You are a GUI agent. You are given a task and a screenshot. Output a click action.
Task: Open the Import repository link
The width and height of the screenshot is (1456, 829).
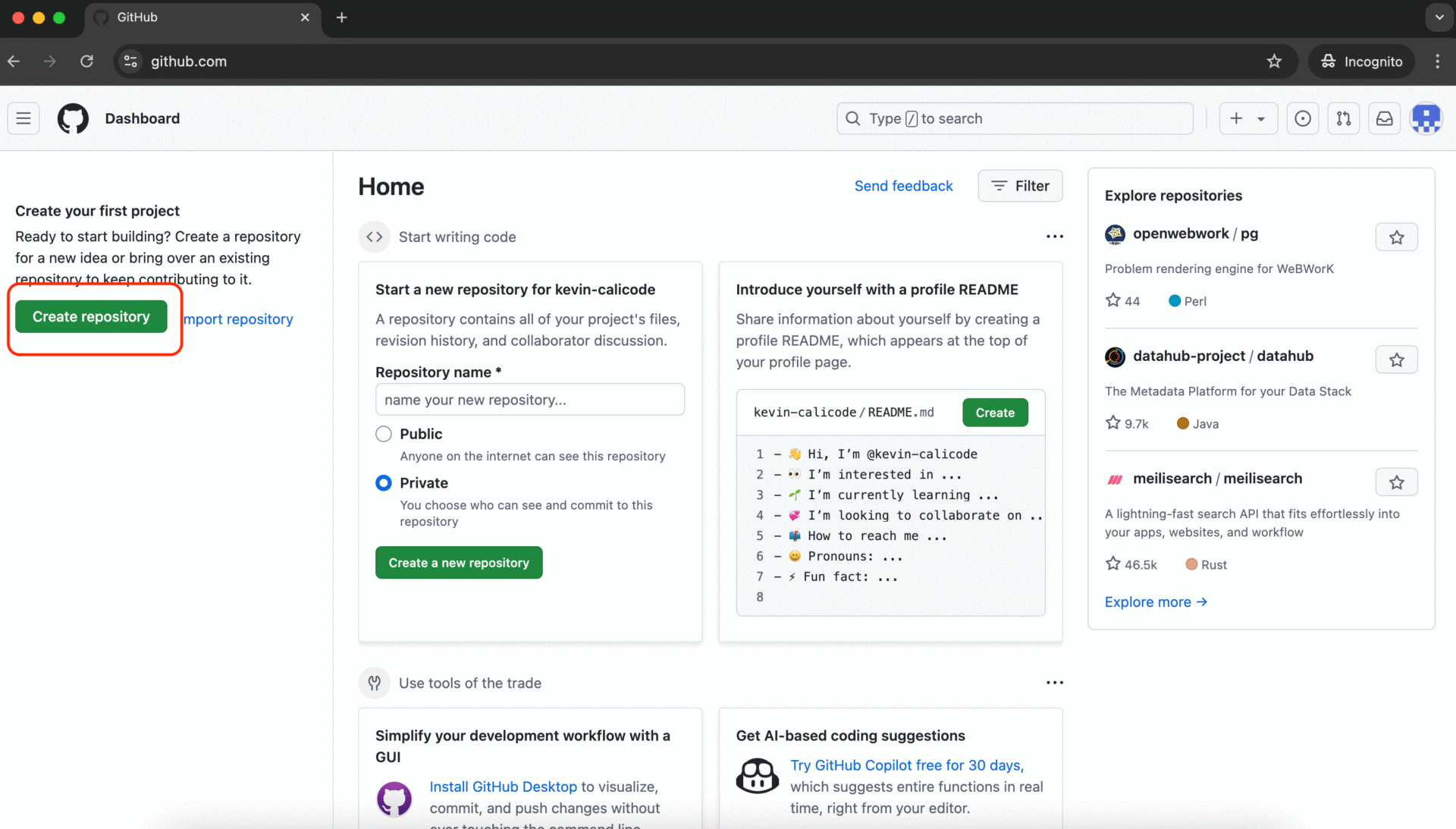click(238, 319)
